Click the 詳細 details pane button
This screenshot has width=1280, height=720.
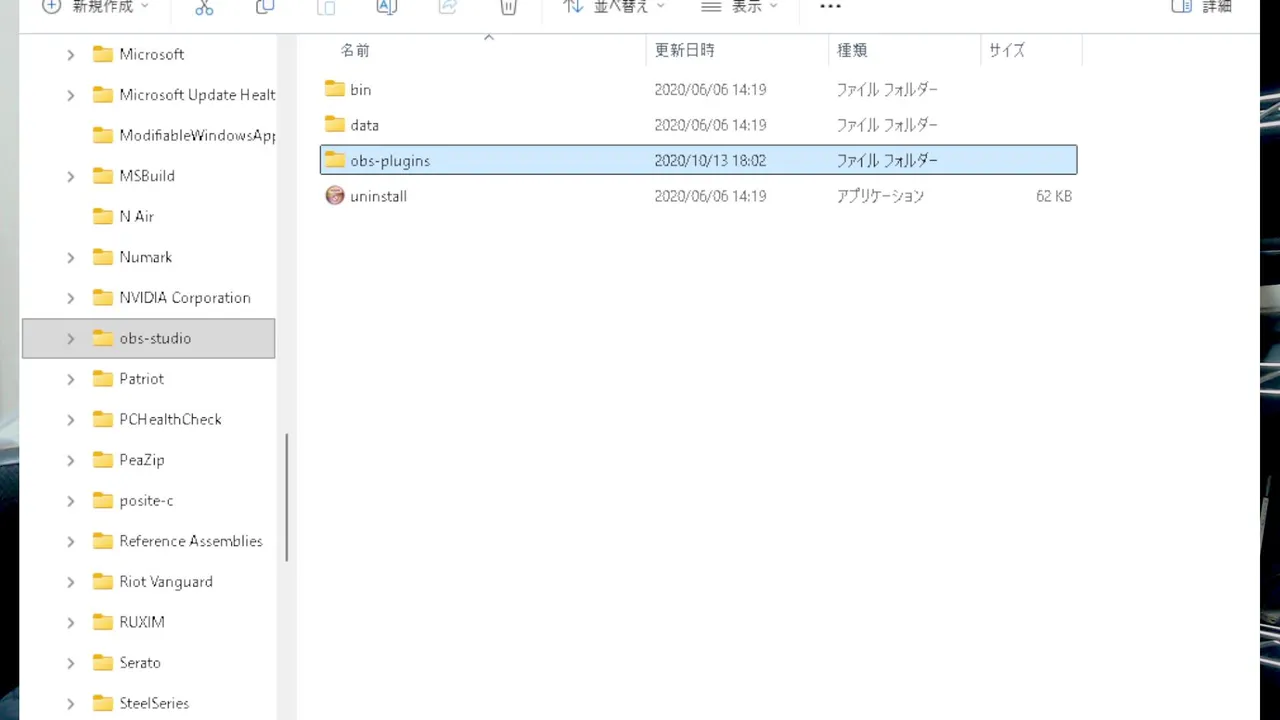[x=1202, y=6]
